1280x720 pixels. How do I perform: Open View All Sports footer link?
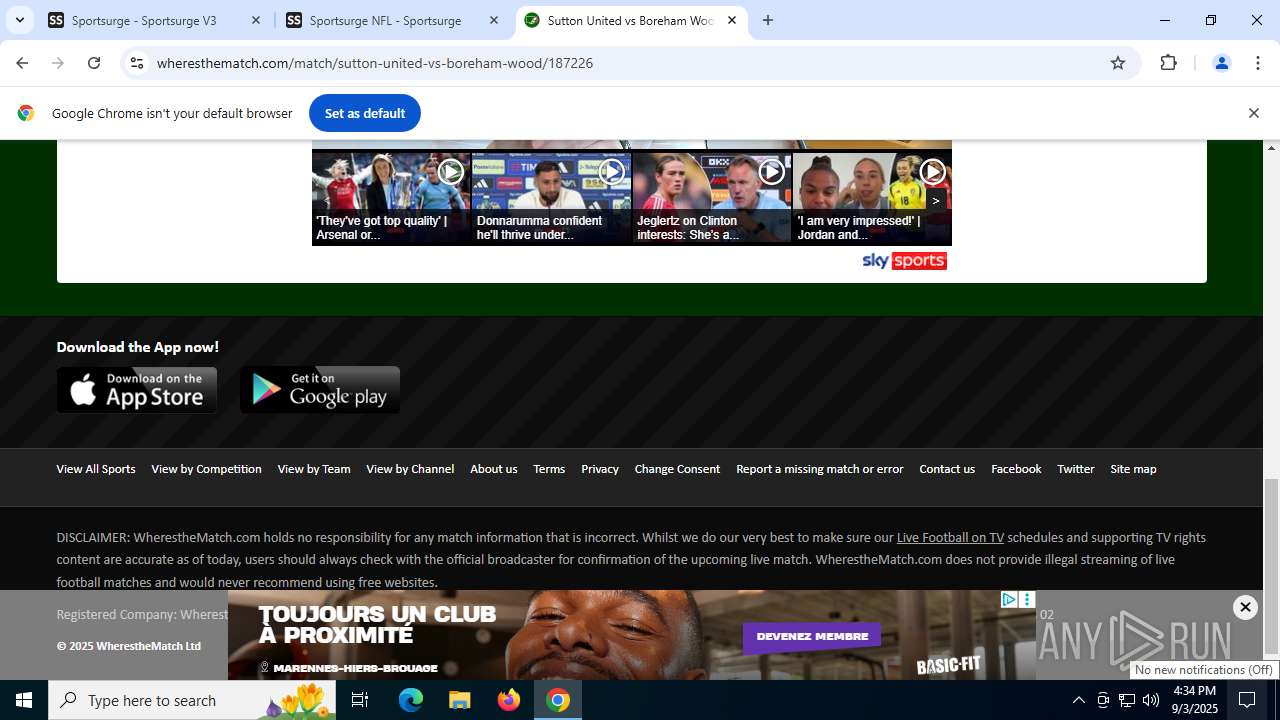(96, 469)
